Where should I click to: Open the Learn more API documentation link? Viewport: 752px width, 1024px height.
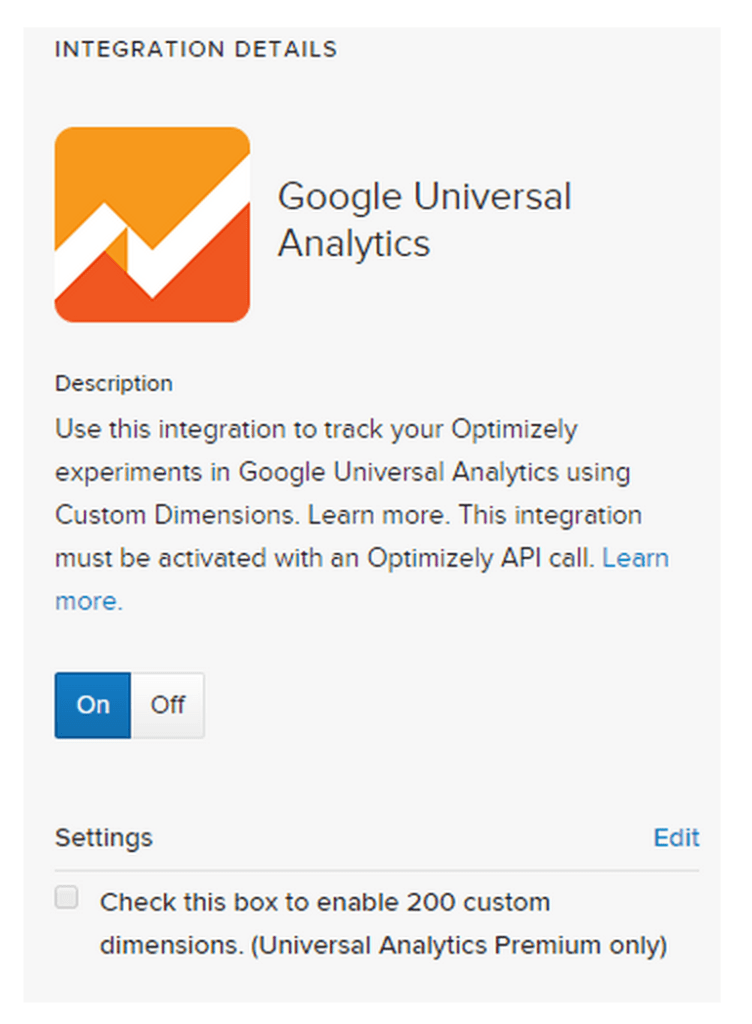(637, 558)
